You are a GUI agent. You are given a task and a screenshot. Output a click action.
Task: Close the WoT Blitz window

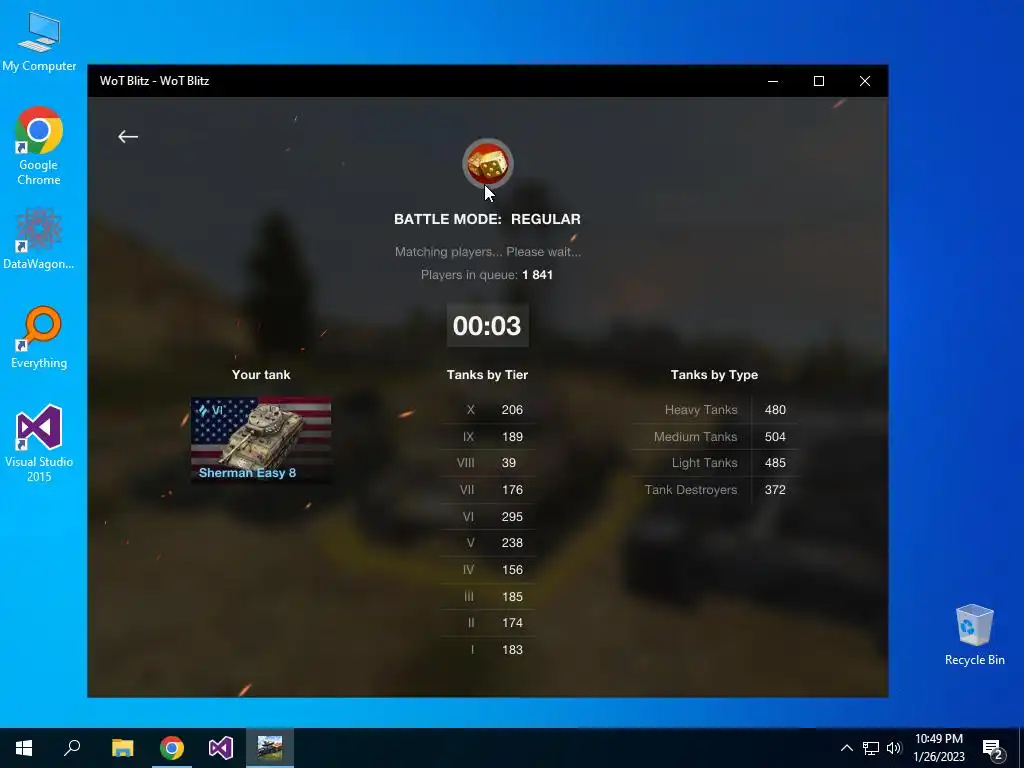pos(865,81)
